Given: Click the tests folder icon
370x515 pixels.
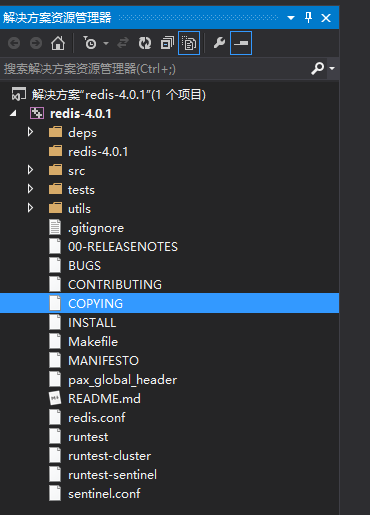Looking at the screenshot, I should (x=55, y=189).
